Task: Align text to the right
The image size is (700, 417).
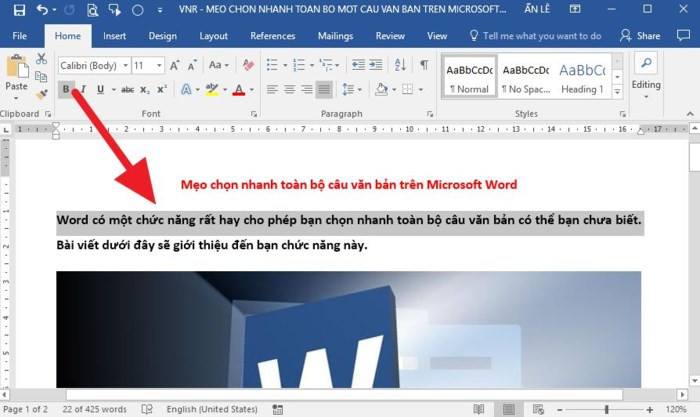Action: [x=307, y=90]
